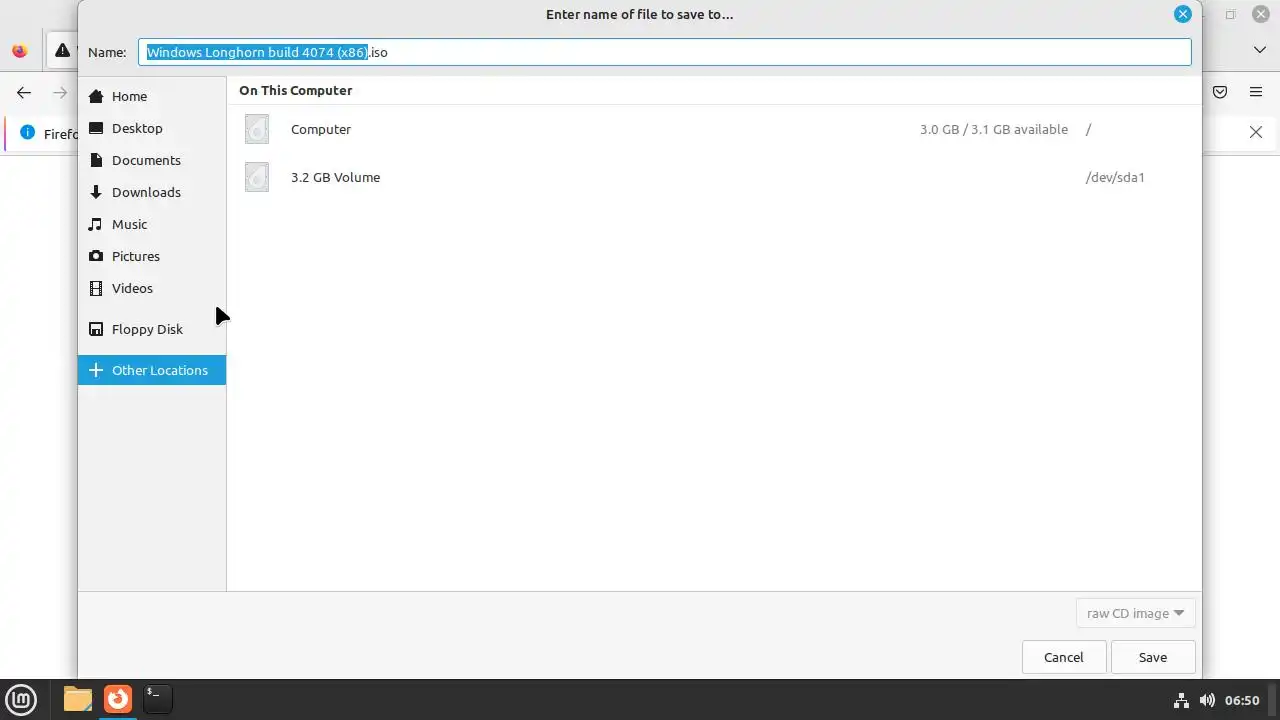1280x720 pixels.
Task: Click the Firefox logo icon behind dialog
Action: (19, 51)
